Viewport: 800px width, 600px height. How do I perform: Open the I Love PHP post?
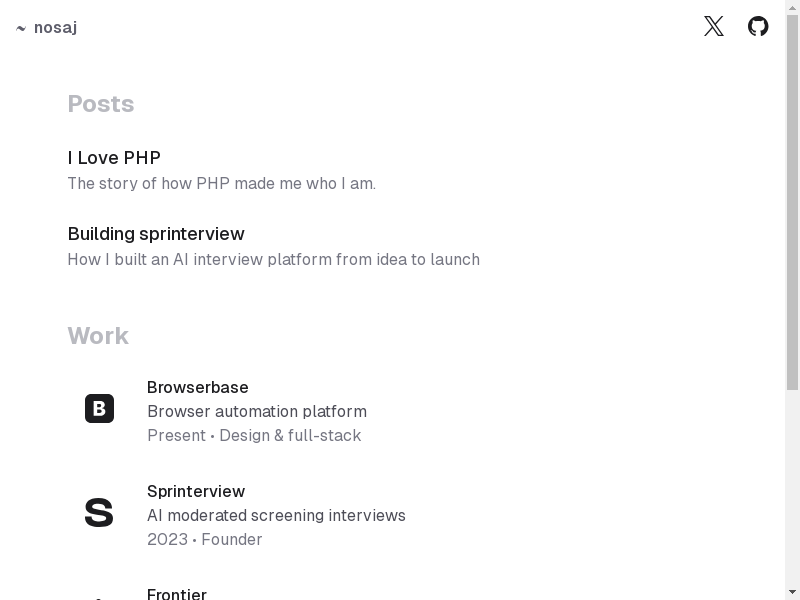(114, 158)
